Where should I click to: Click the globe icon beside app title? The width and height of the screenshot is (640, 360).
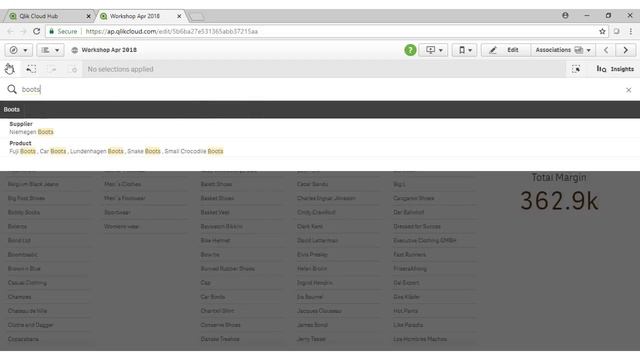coord(74,50)
